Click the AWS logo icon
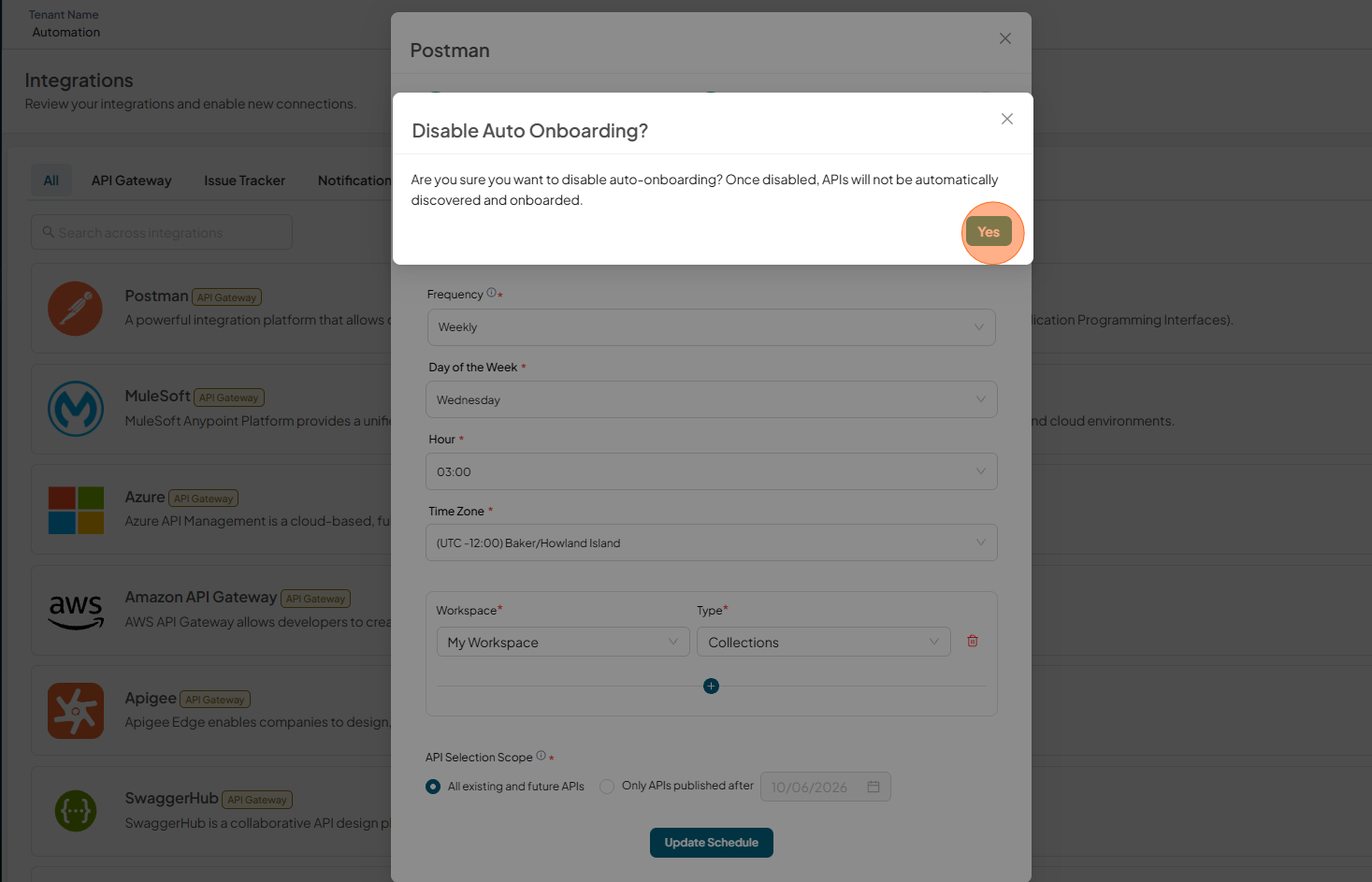Screen dimensions: 1372x882 point(76,612)
